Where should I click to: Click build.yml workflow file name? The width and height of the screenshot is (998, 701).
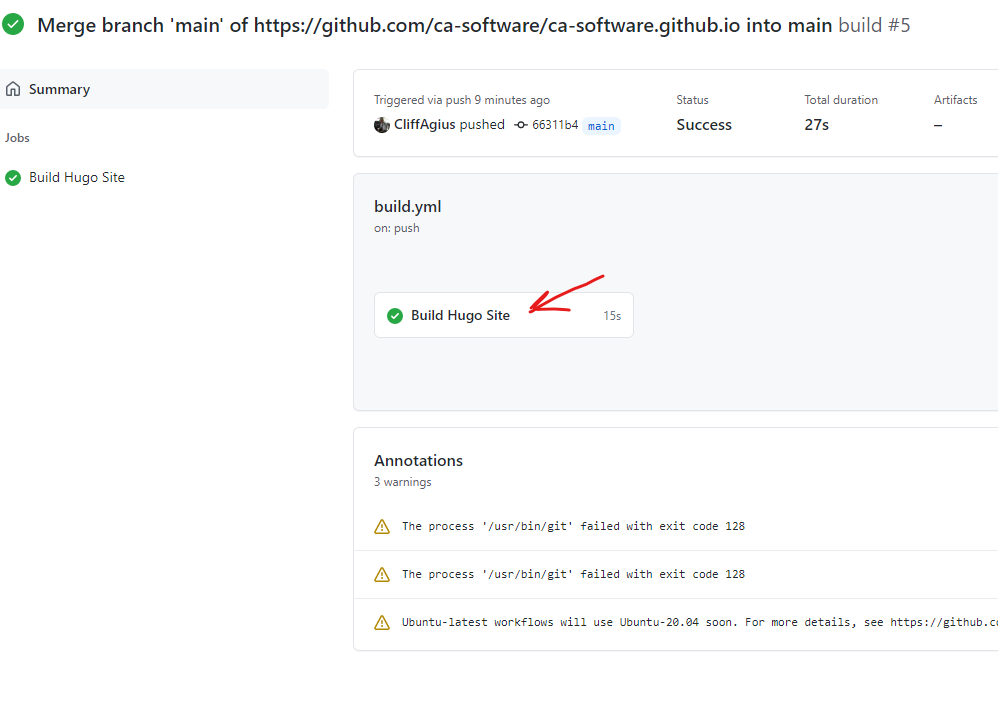(x=407, y=207)
